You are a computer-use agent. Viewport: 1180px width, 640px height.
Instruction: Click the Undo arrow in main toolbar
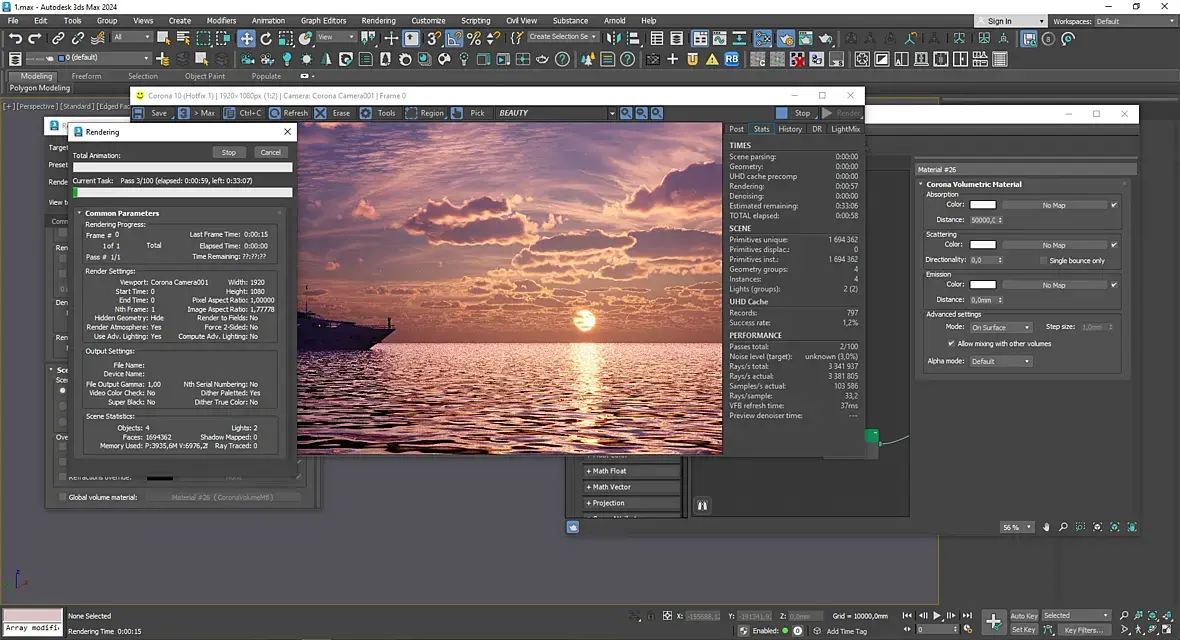(x=15, y=38)
